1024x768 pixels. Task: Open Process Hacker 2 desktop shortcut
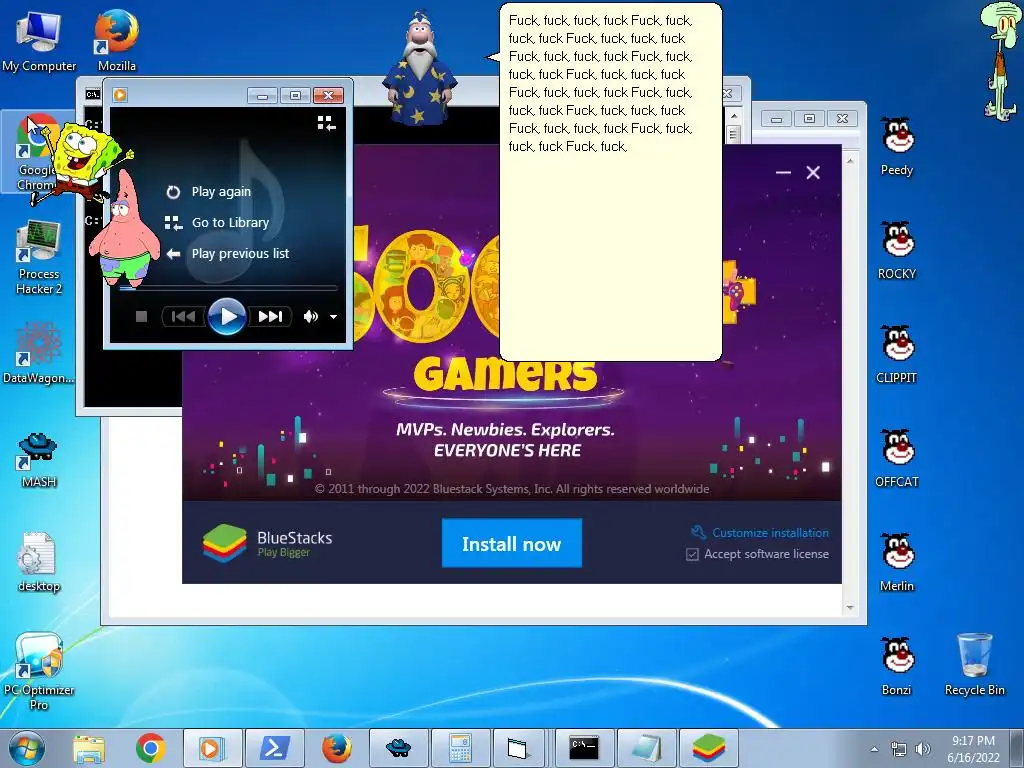(39, 257)
